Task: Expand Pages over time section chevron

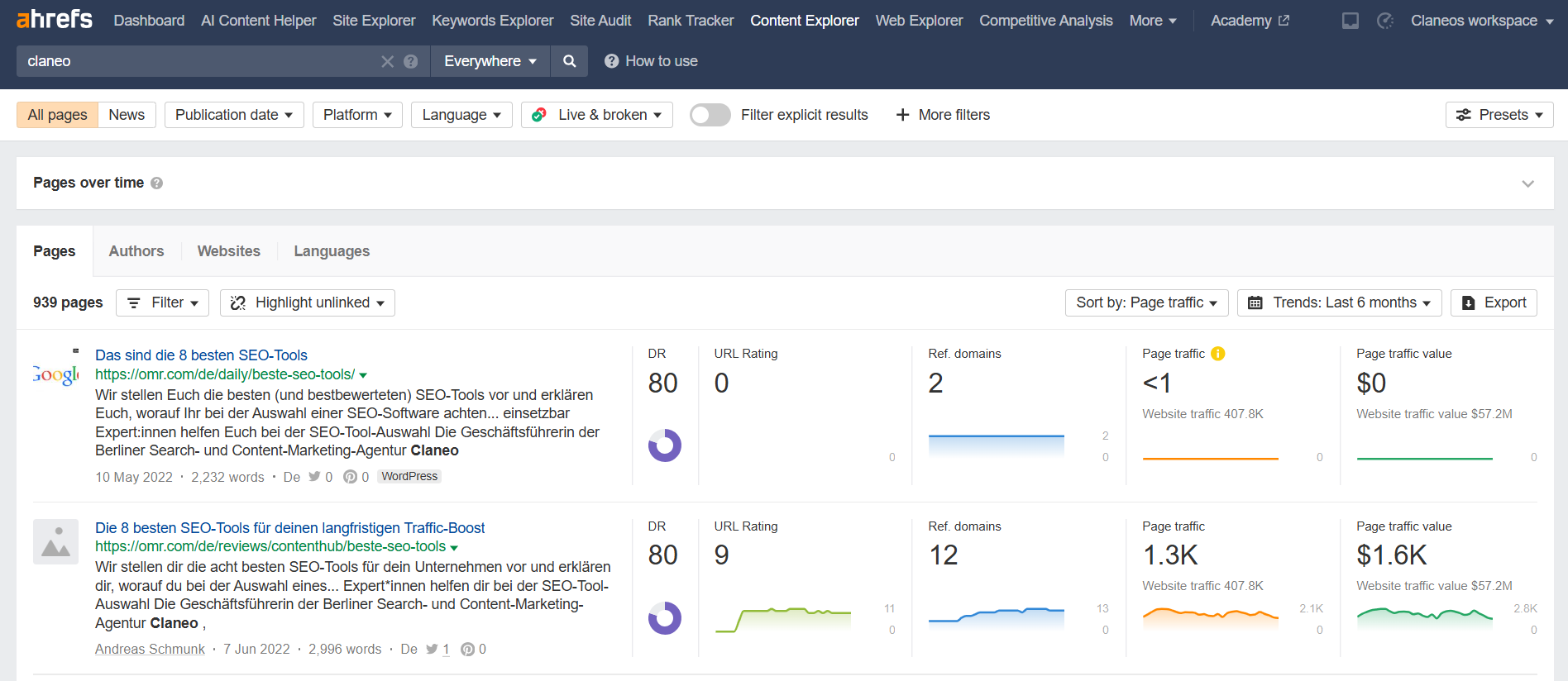Action: [1527, 183]
